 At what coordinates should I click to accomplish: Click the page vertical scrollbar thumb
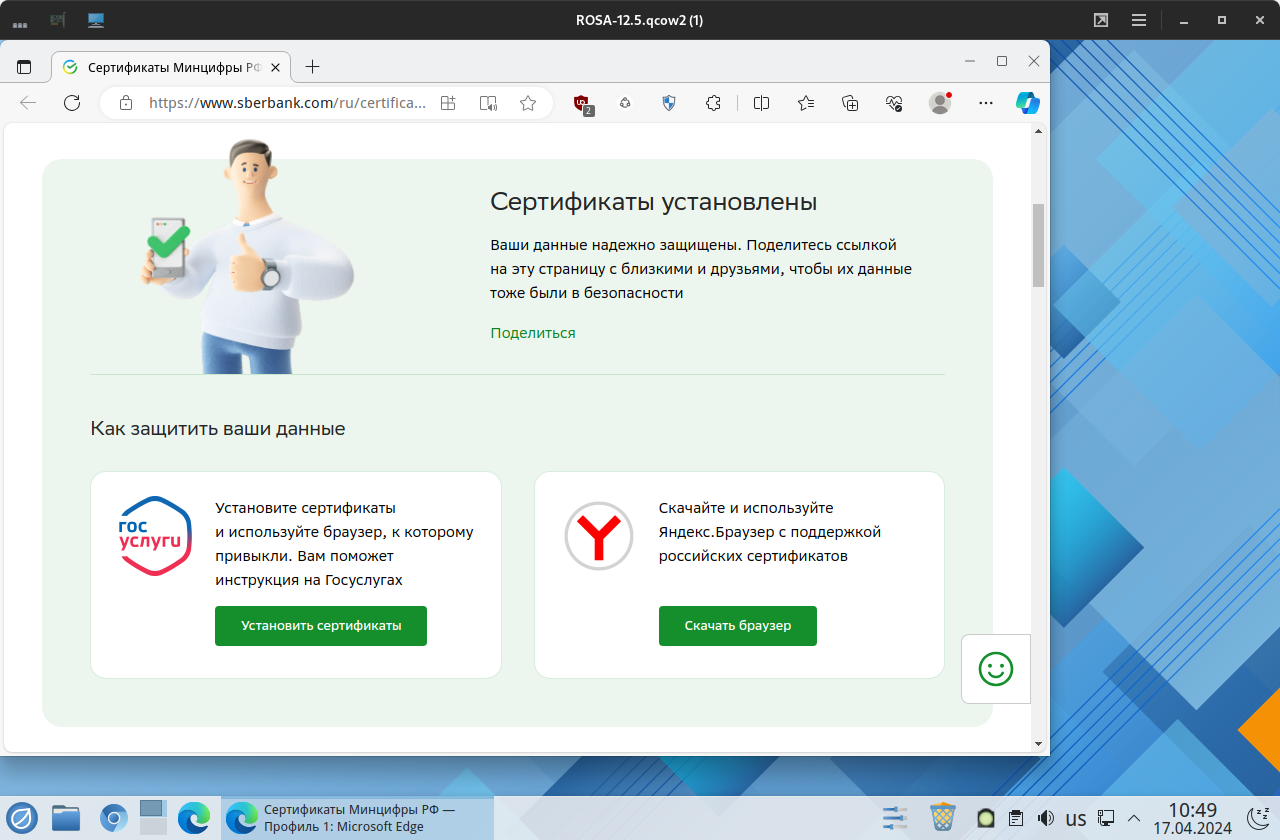(x=1038, y=245)
